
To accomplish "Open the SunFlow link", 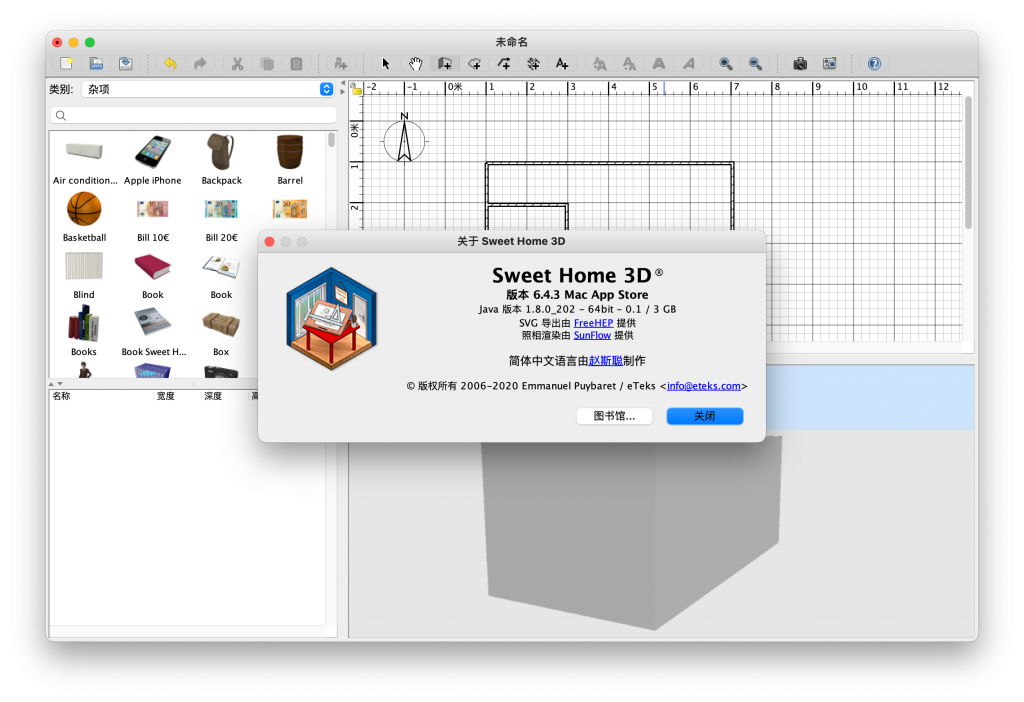I will click(x=592, y=335).
